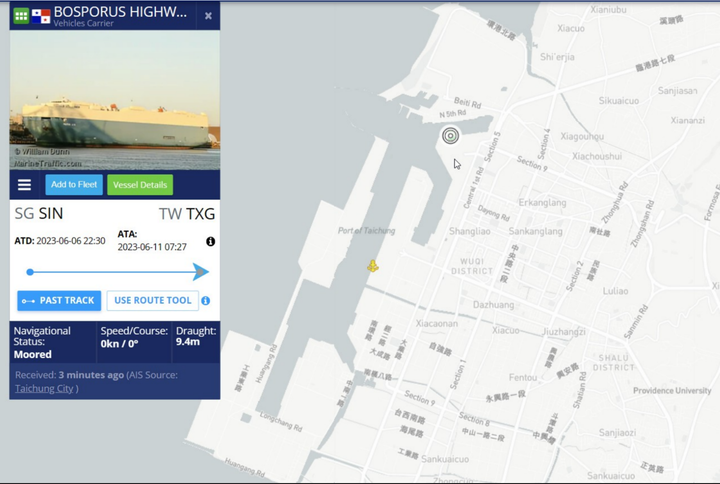Click the voyage progress arrow head
Image resolution: width=720 pixels, height=484 pixels.
click(201, 272)
